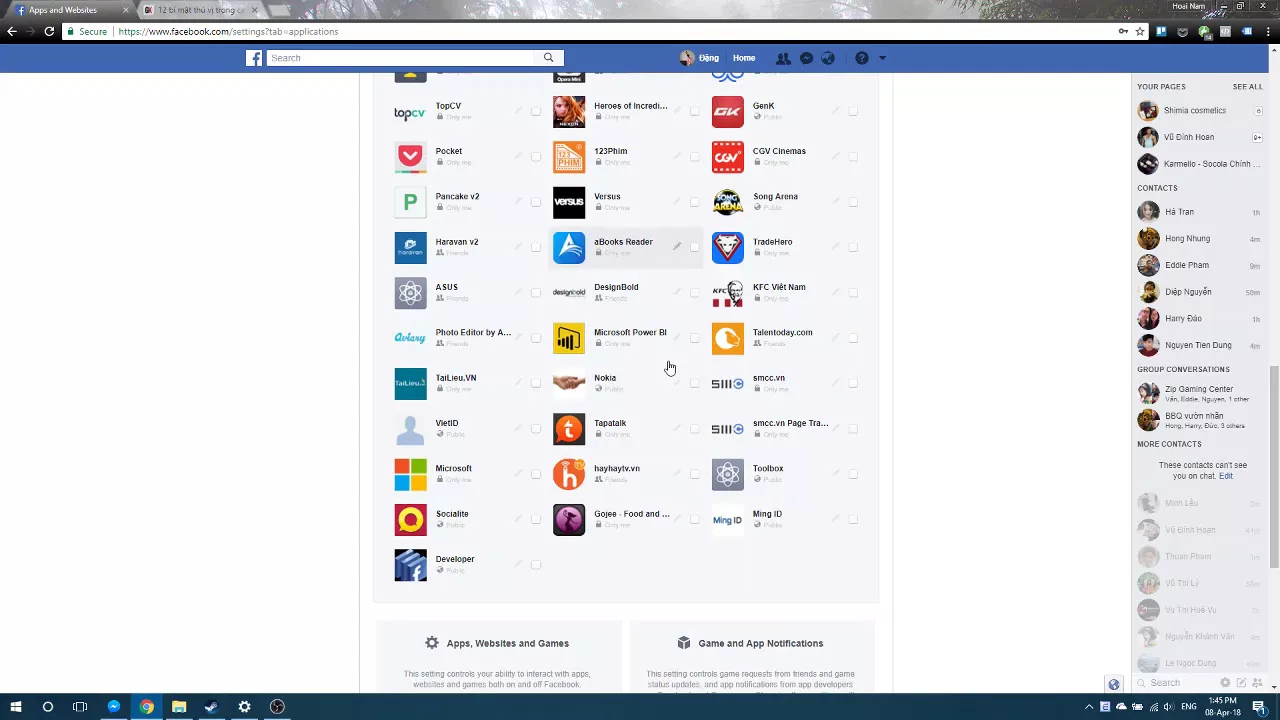
Task: Click the Edit link in More Contacts
Action: pos(1225,476)
